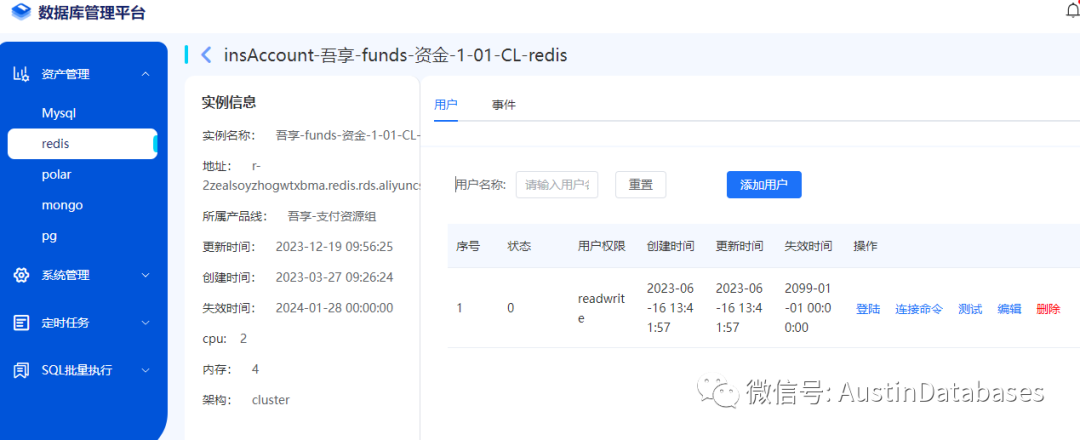Click the 编辑 link
This screenshot has width=1080, height=440.
point(1009,309)
